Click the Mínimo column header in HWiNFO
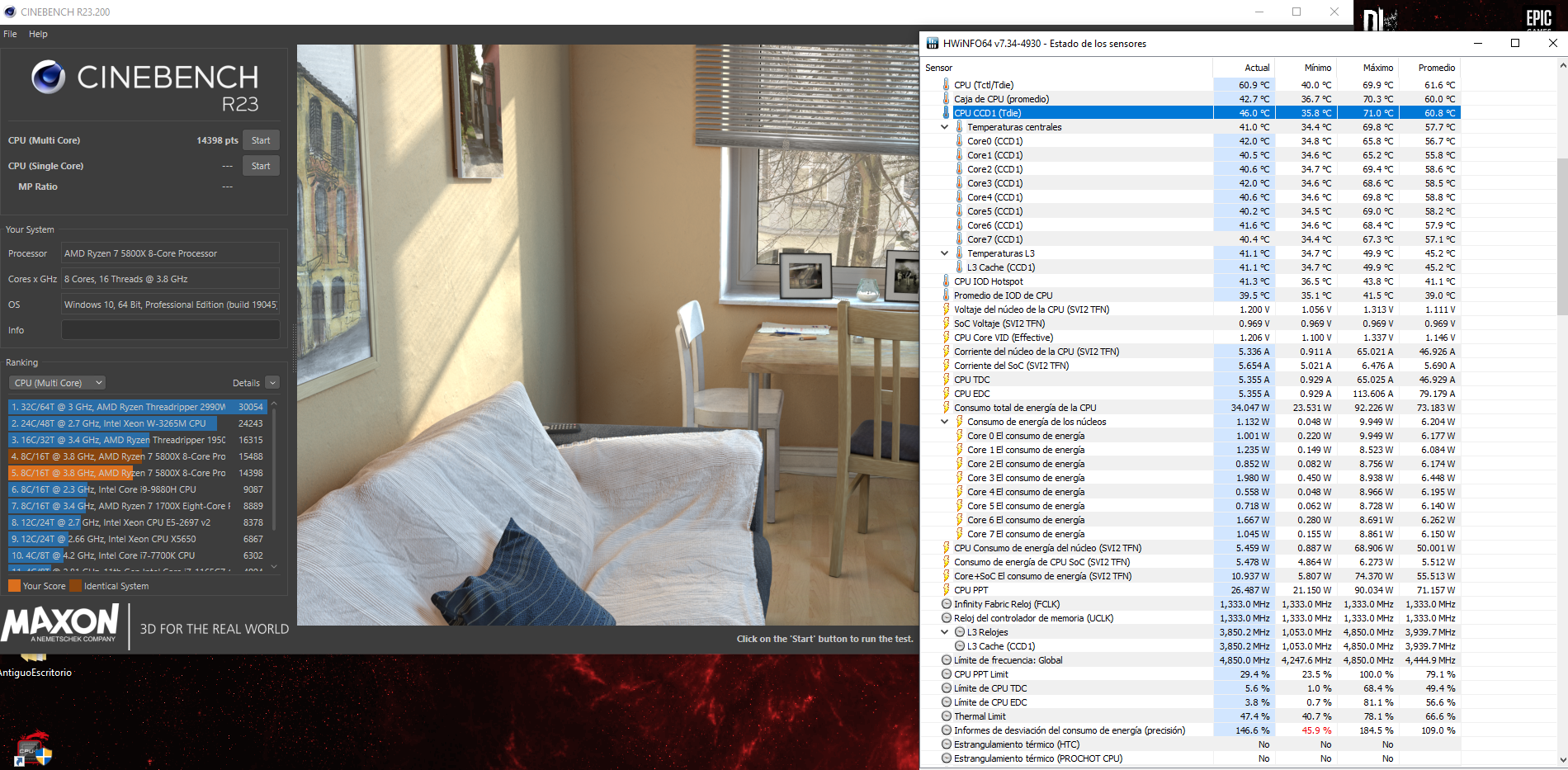 1318,68
